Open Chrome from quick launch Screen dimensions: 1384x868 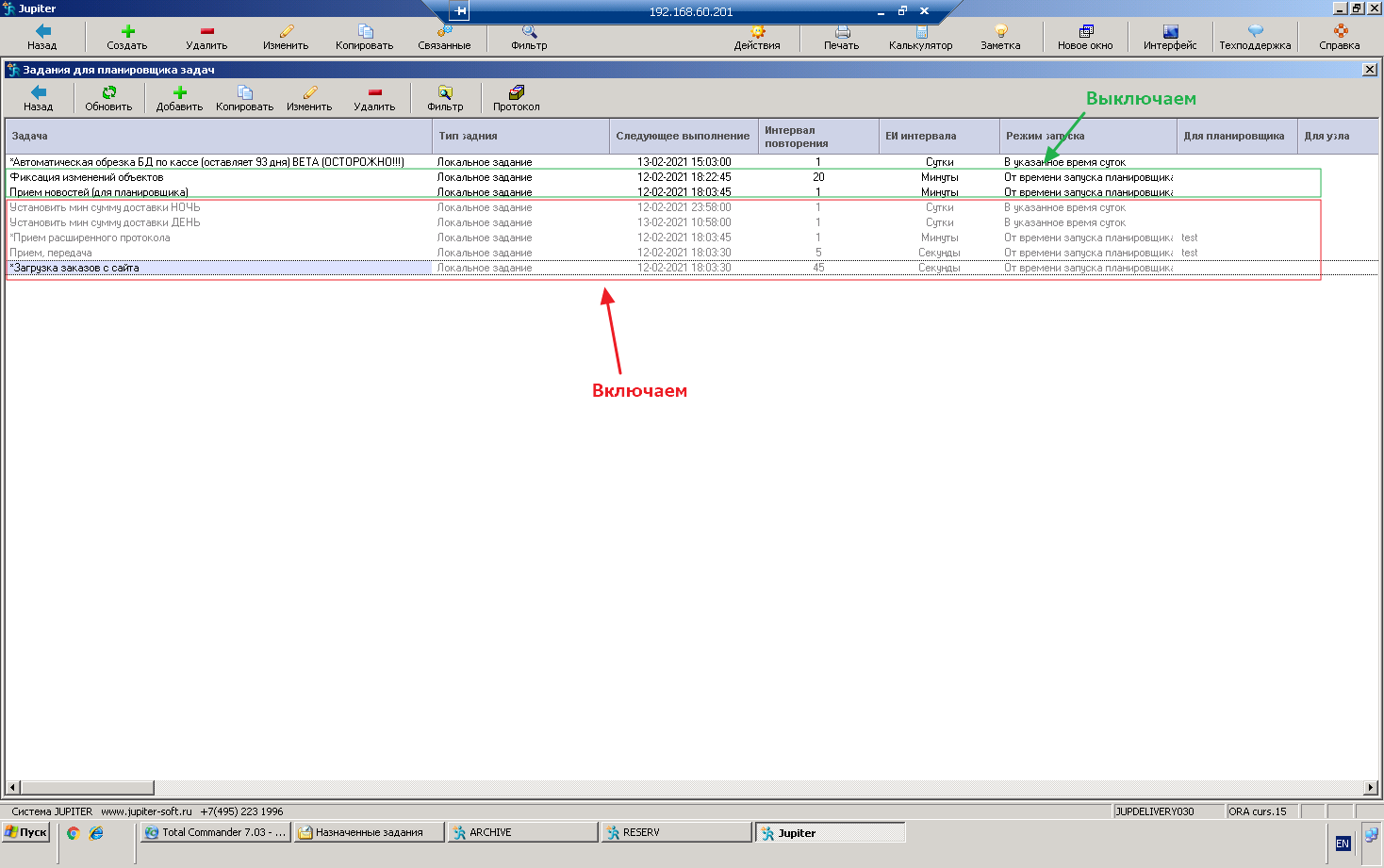(74, 833)
